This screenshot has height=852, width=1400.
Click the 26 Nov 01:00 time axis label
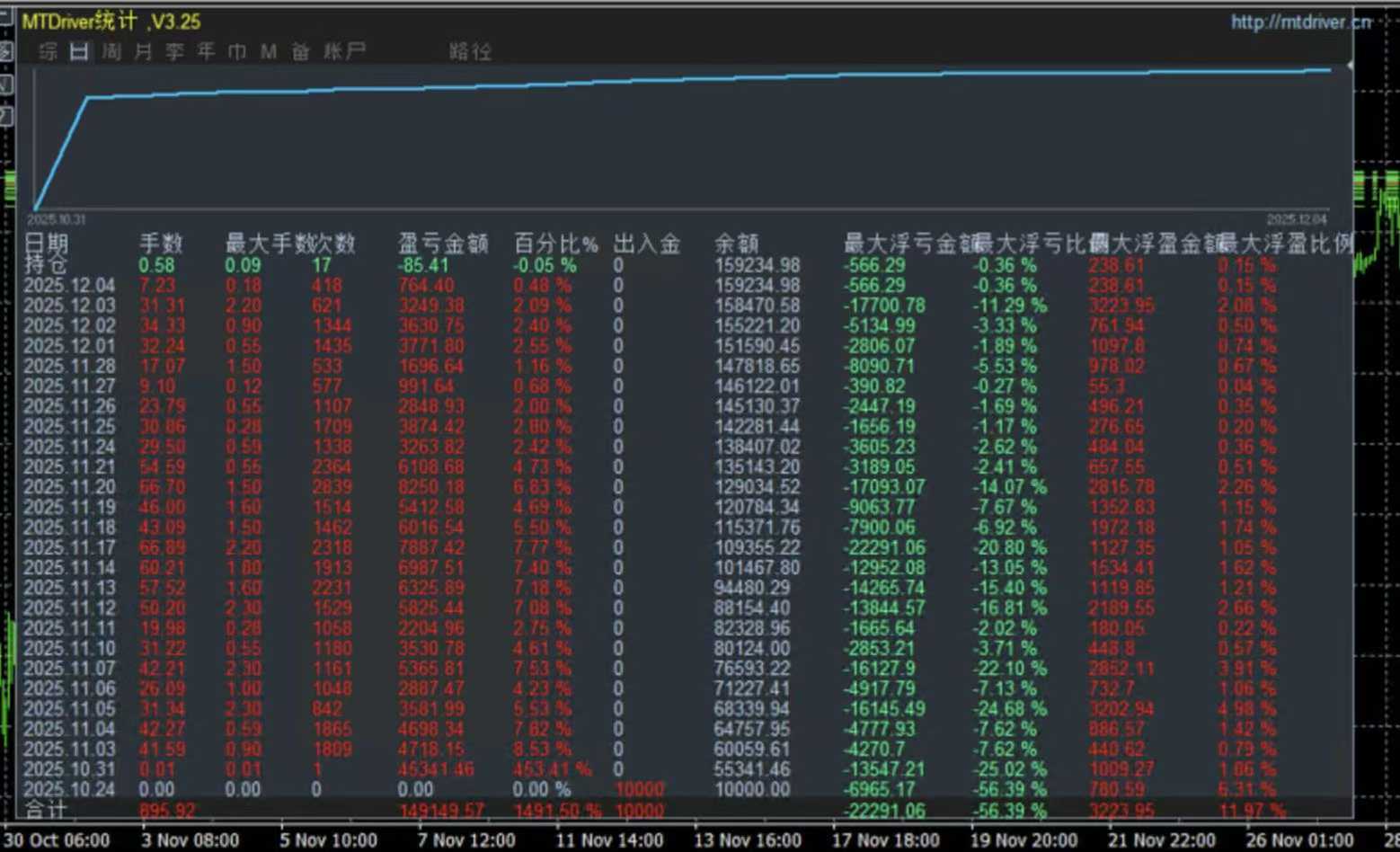pyautogui.click(x=1299, y=840)
